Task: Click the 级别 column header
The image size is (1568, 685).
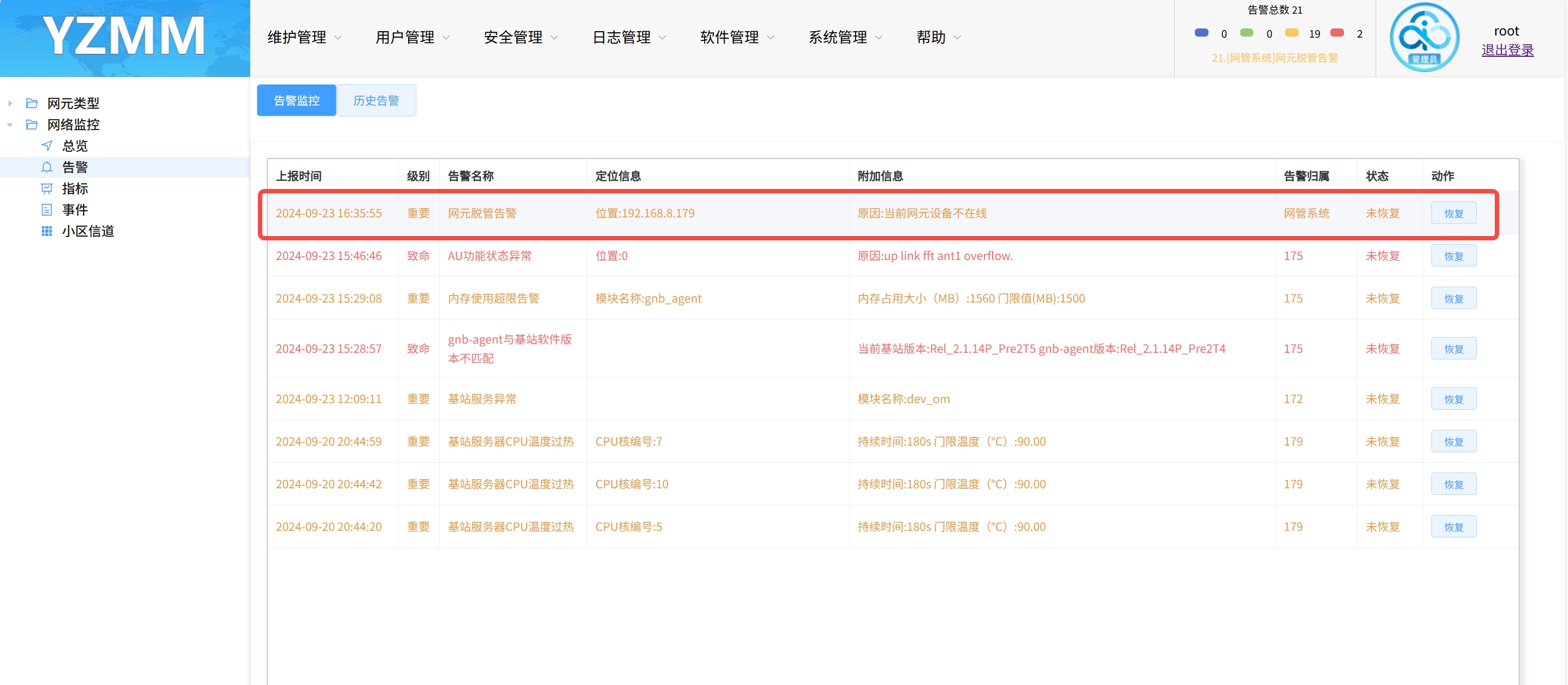Action: [x=418, y=176]
